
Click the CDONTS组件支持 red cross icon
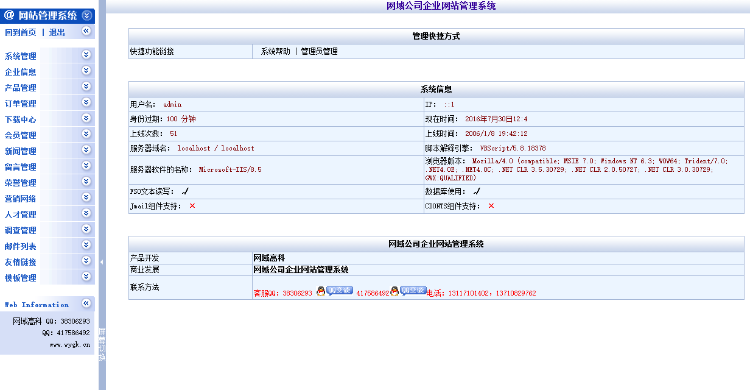[491, 206]
